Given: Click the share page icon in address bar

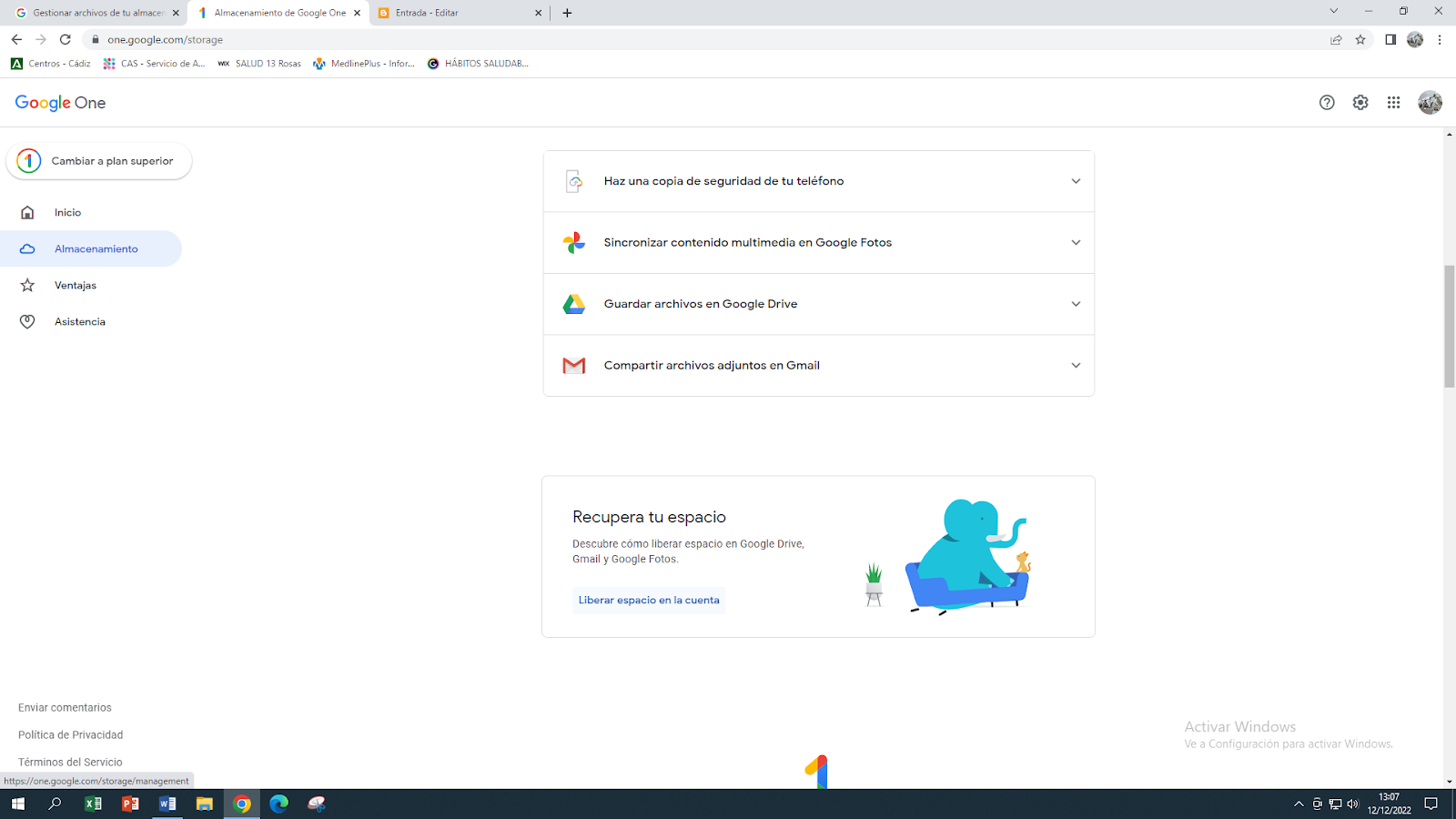Looking at the screenshot, I should tap(1336, 39).
